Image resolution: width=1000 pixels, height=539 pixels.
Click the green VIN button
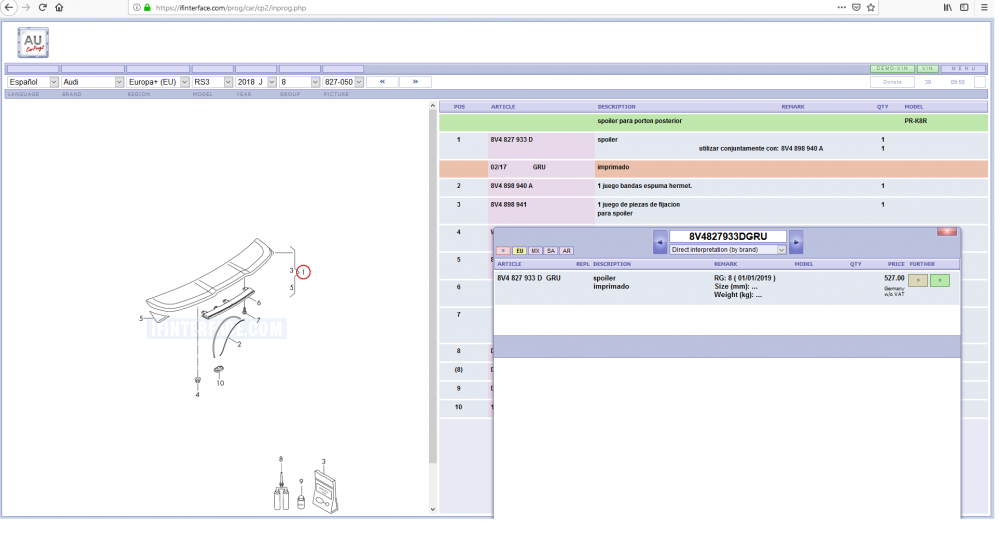coord(927,68)
